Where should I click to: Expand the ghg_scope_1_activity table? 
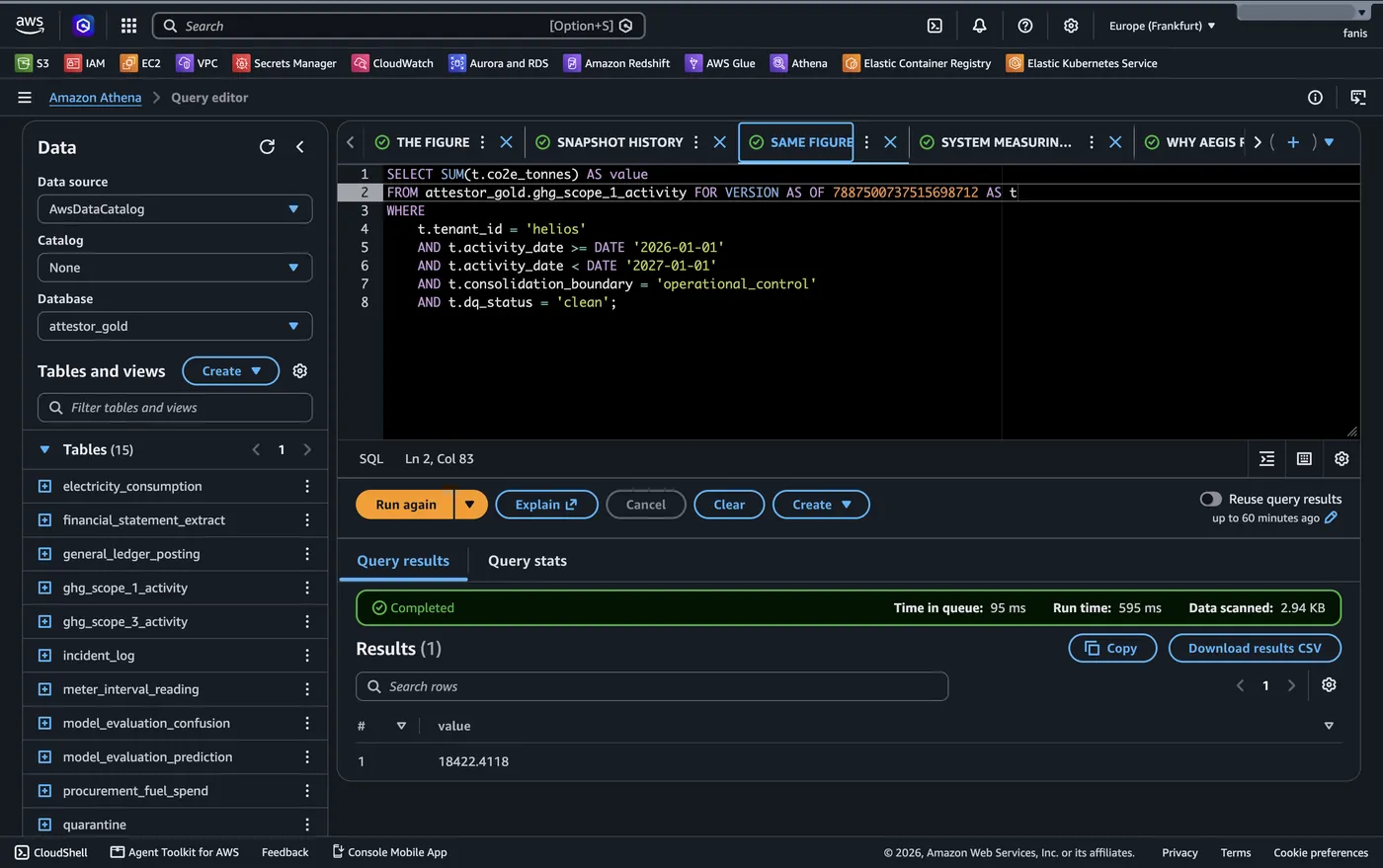pyautogui.click(x=44, y=589)
